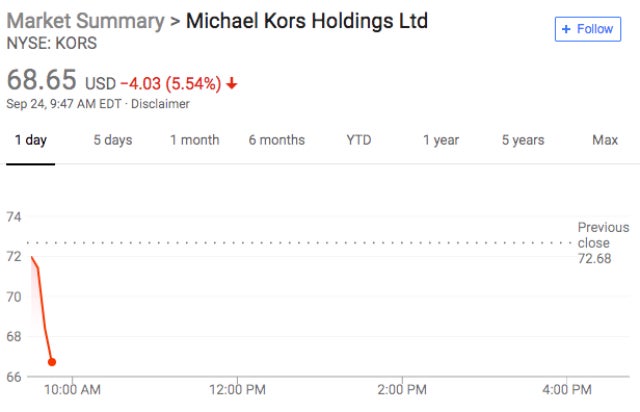This screenshot has height=412, width=640.
Task: View the 1 year chart range
Action: [x=440, y=140]
